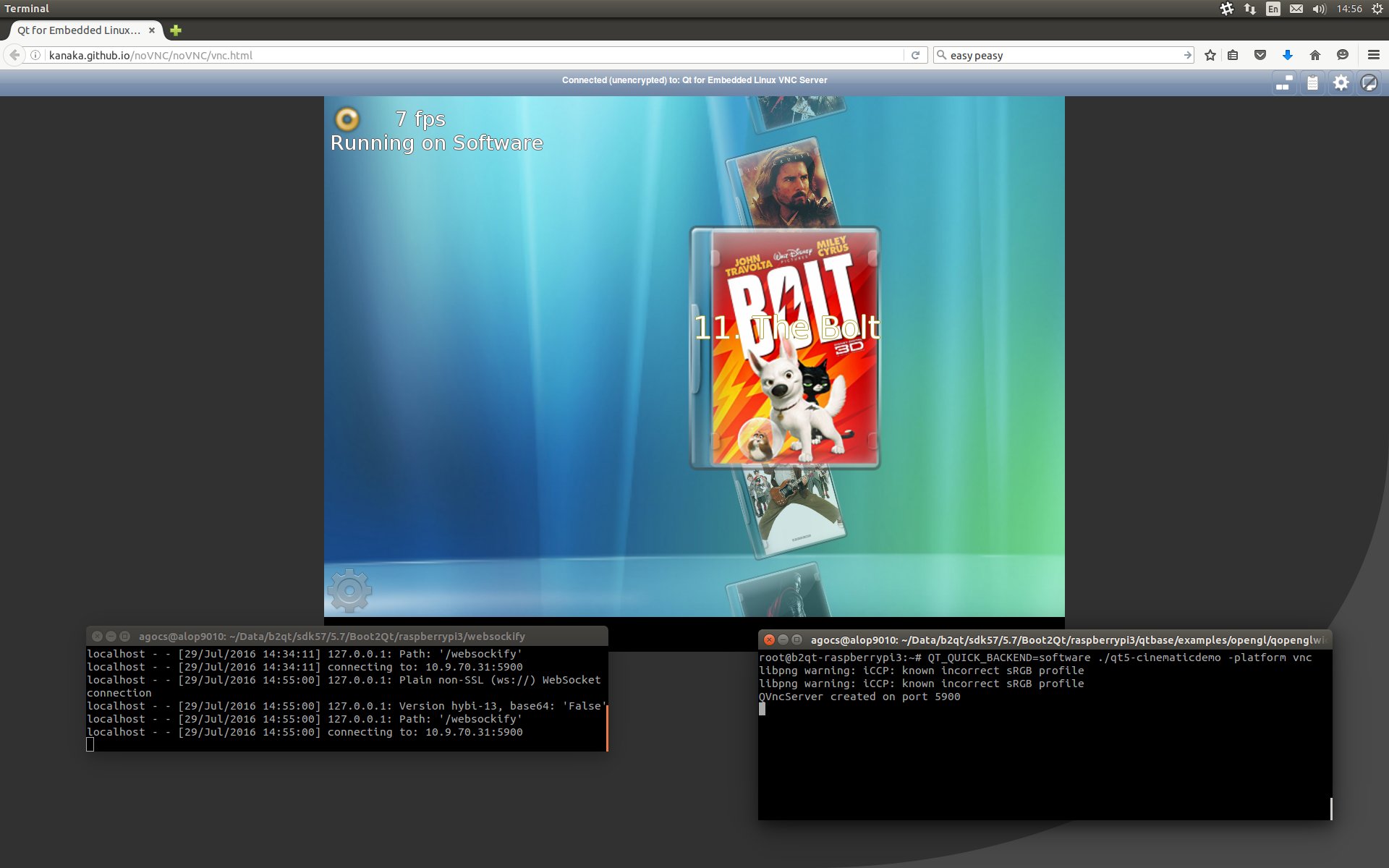Open the demo settings gear icon
This screenshot has width=1389, height=868.
pyautogui.click(x=349, y=591)
